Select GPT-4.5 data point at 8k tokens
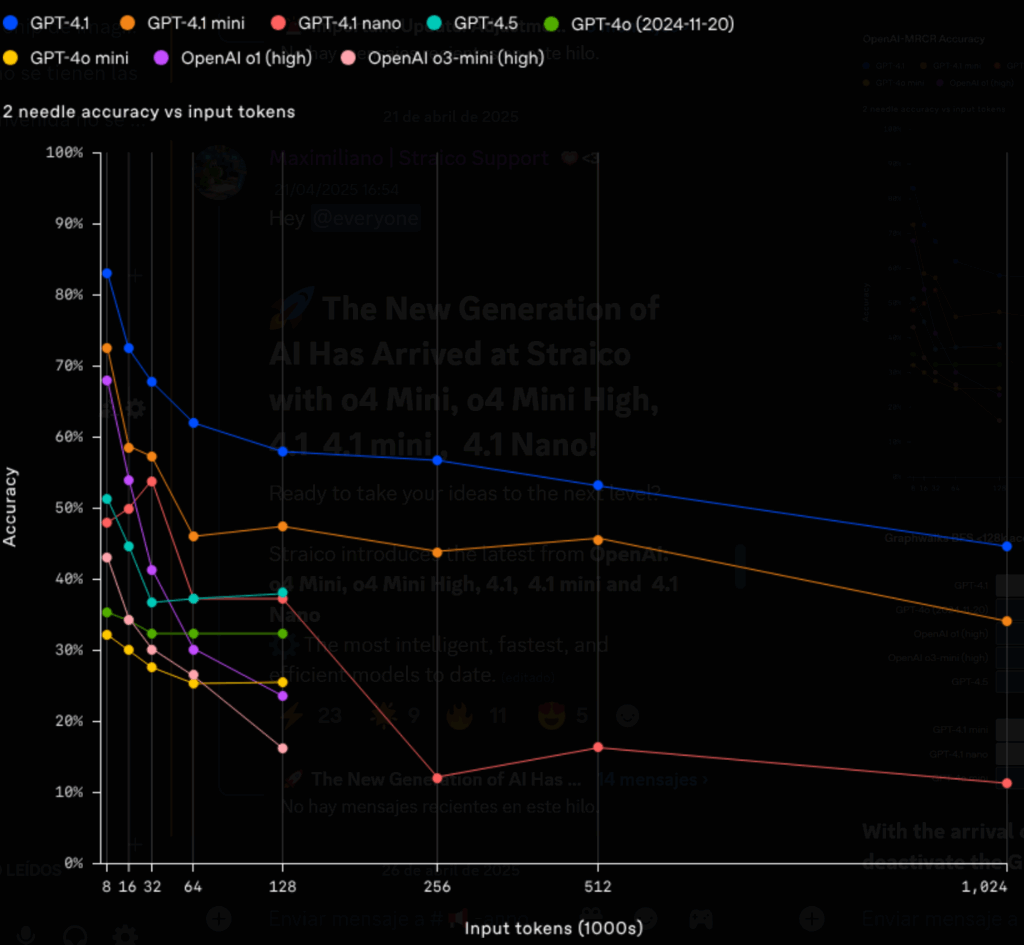 click(107, 499)
